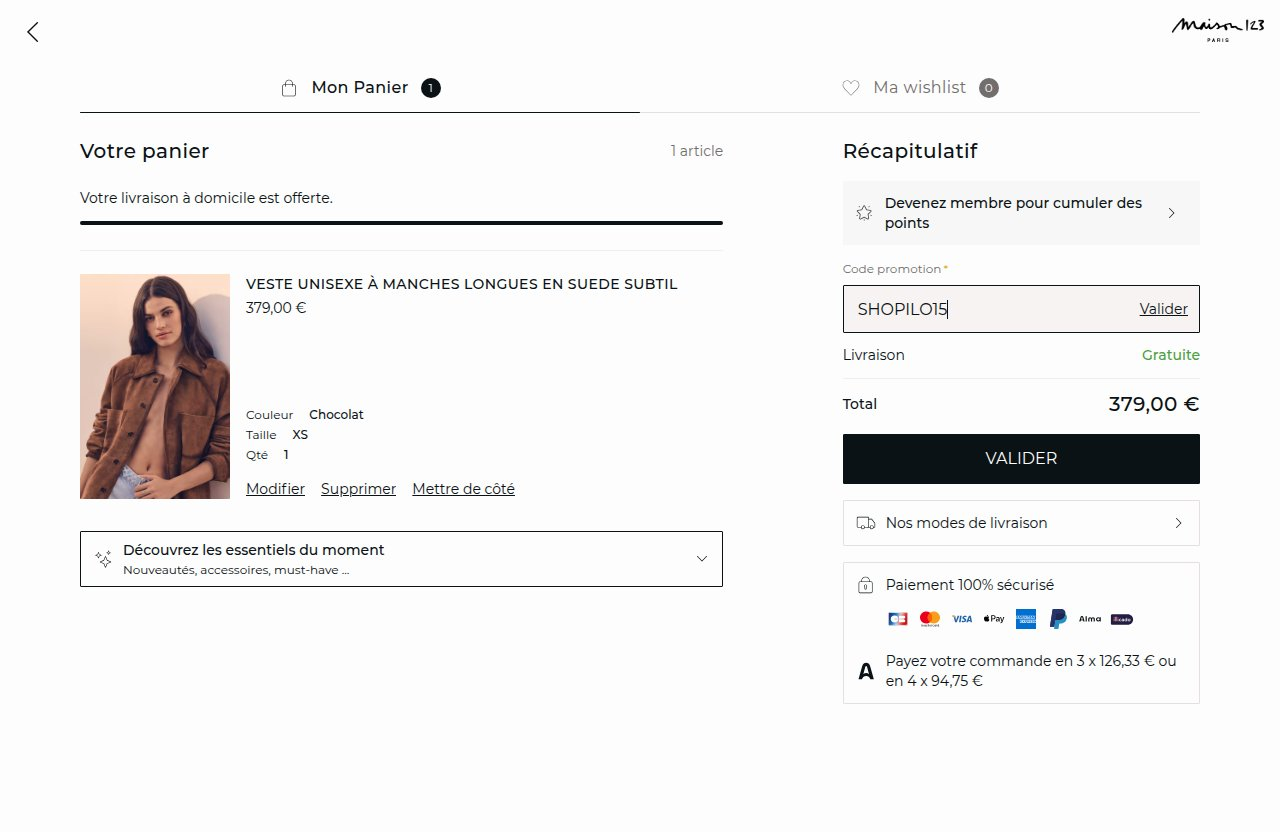This screenshot has width=1280, height=832.
Task: Click the suede jacket product thumbnail
Action: pyautogui.click(x=155, y=387)
